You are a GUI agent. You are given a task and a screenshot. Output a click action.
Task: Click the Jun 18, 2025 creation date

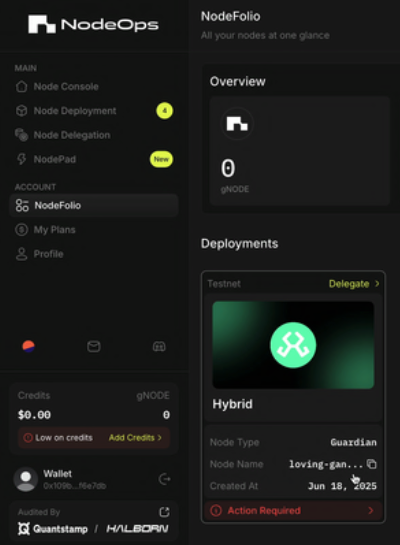click(342, 486)
